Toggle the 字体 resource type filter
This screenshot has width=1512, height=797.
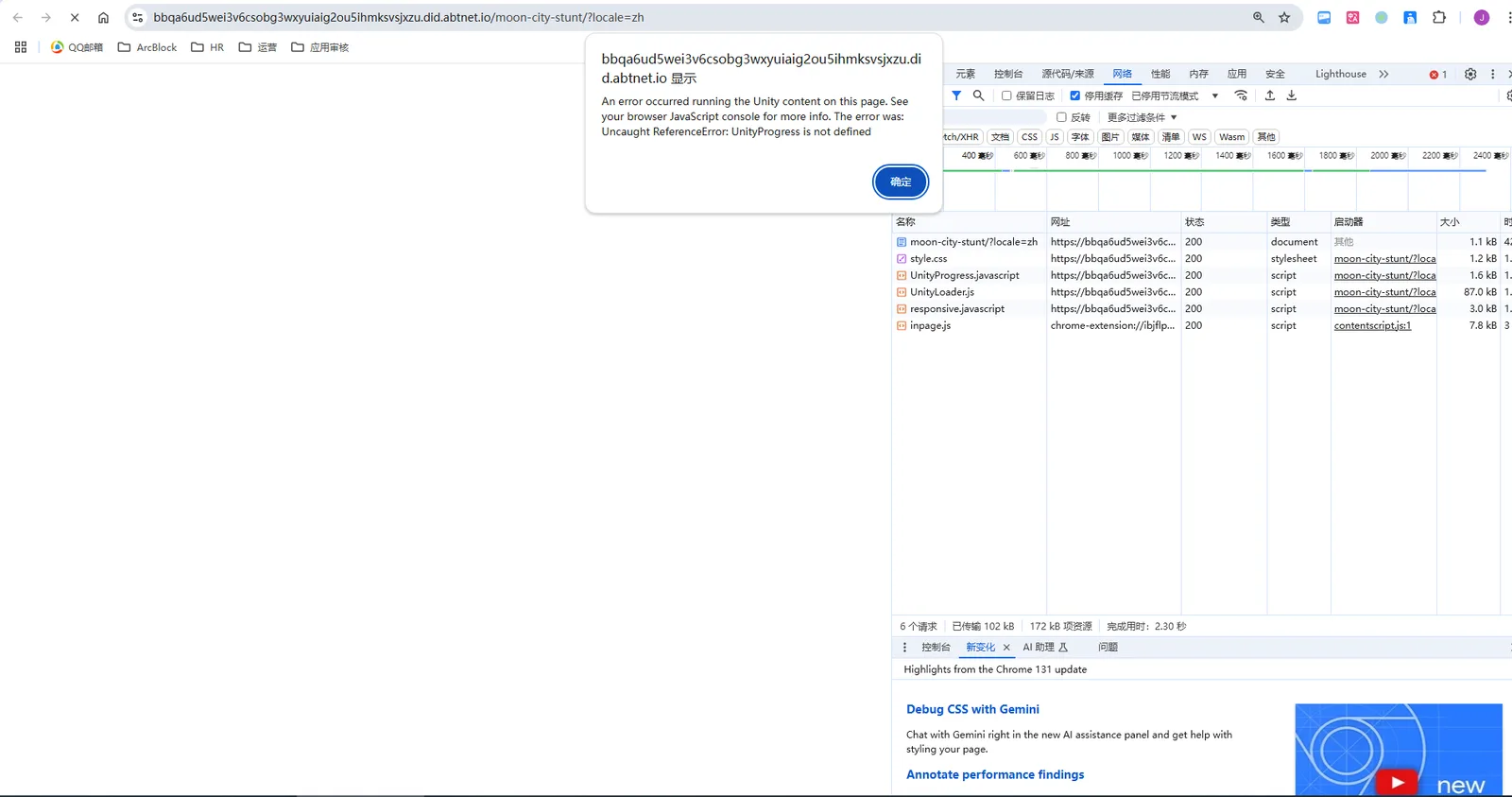click(x=1080, y=137)
